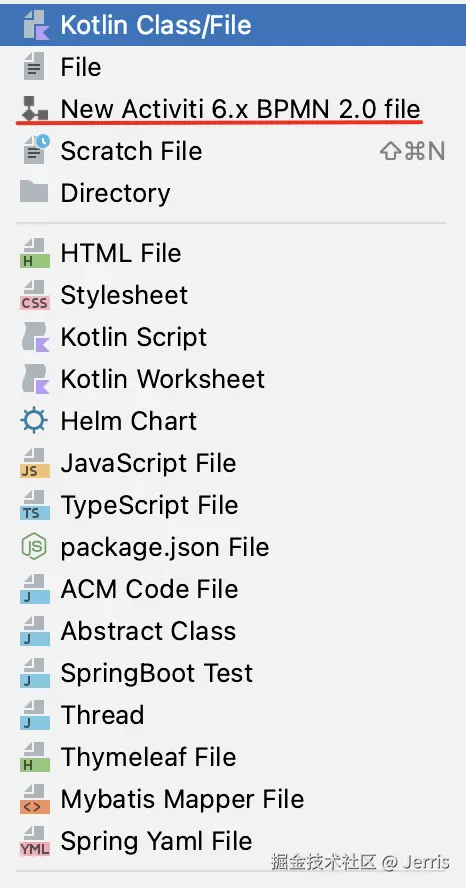Click the TypeScript File TS icon
This screenshot has width=466, height=888.
coord(35,505)
